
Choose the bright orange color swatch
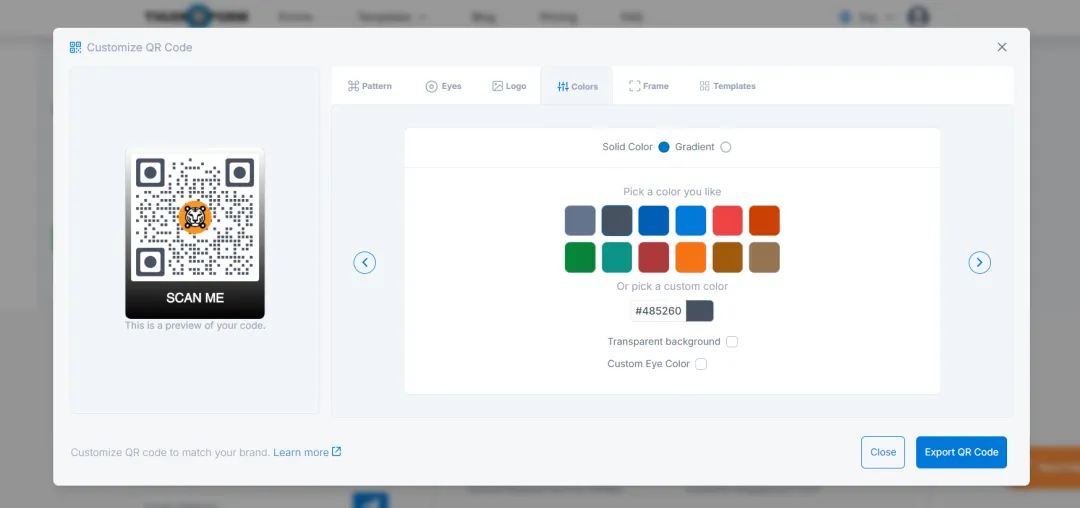(691, 257)
